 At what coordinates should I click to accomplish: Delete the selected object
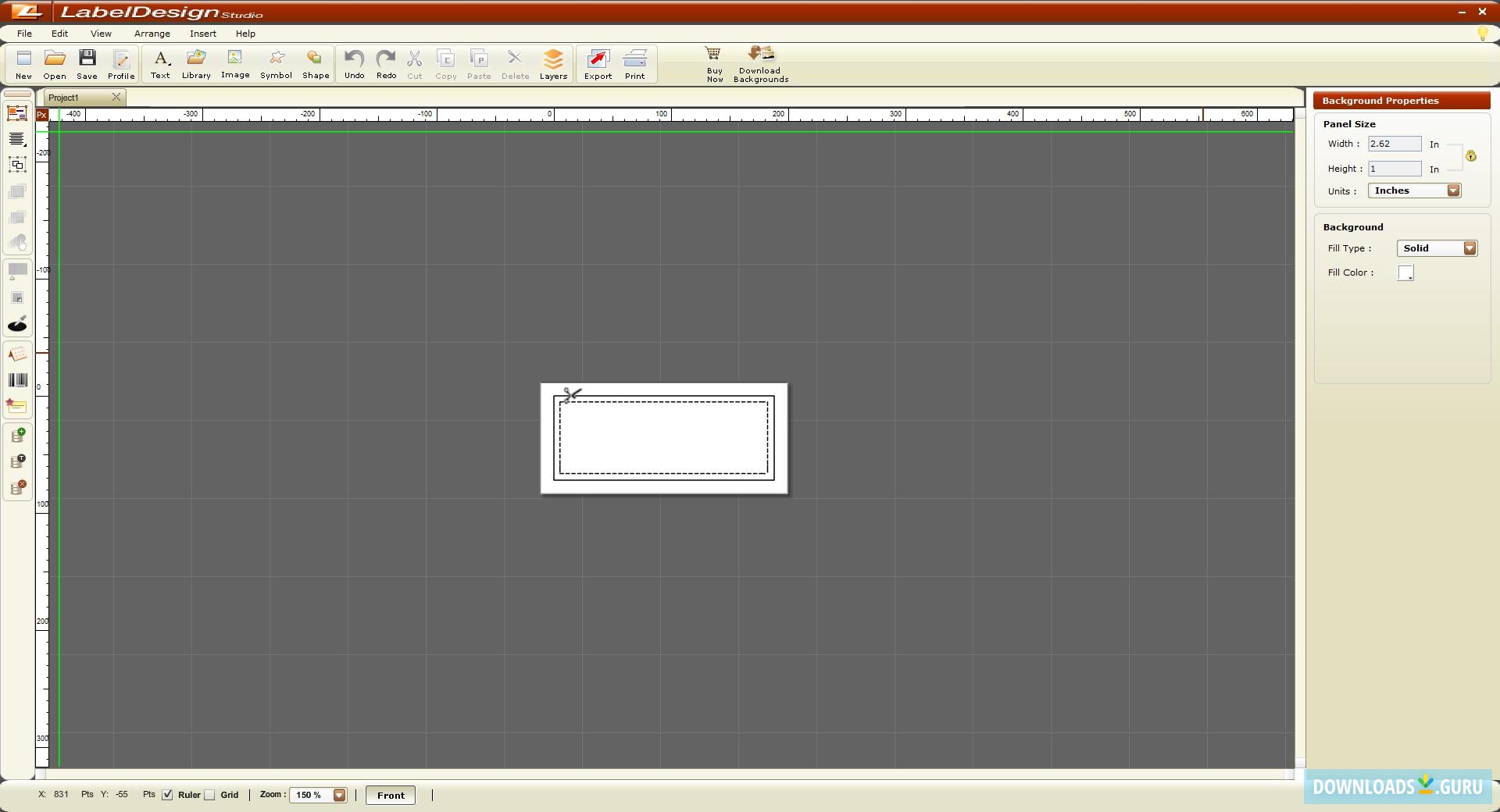pyautogui.click(x=515, y=64)
